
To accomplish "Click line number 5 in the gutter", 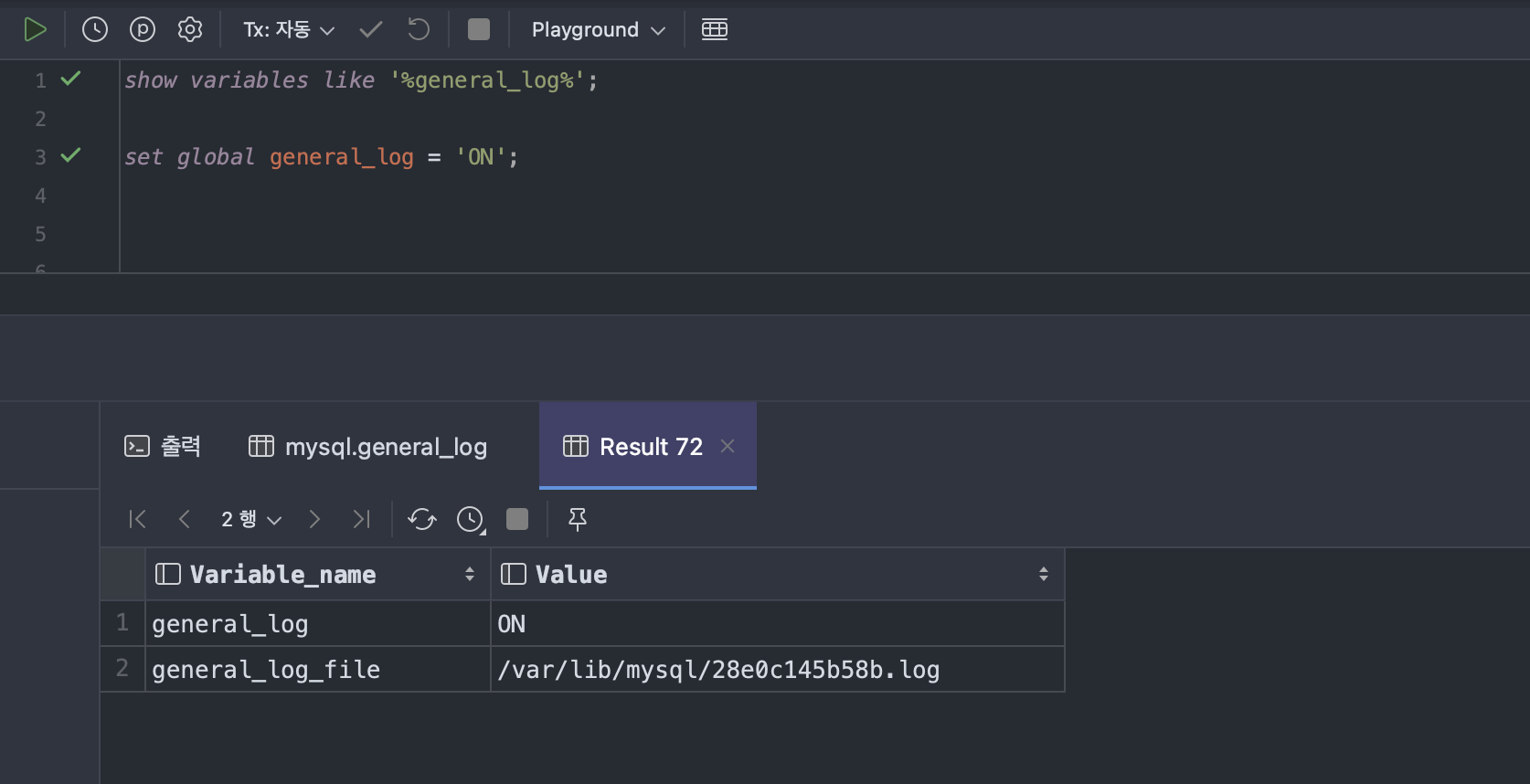I will click(40, 234).
